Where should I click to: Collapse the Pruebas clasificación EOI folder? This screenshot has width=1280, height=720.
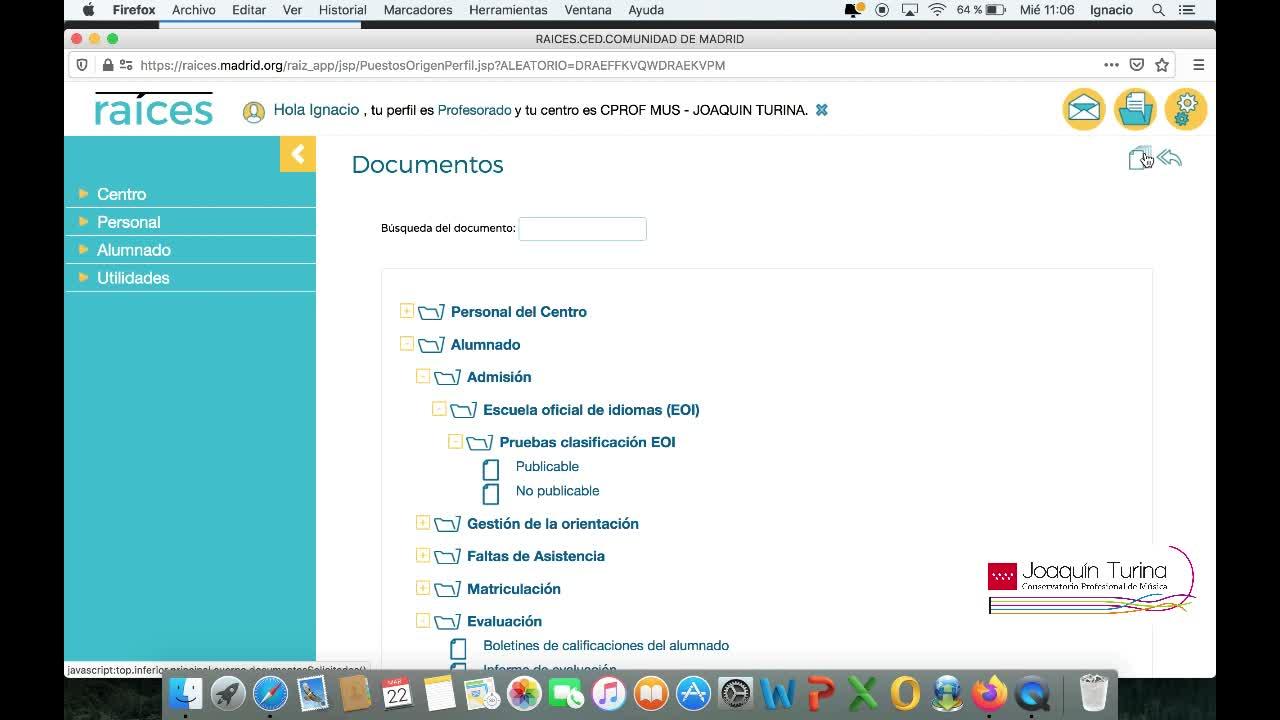[x=454, y=441]
